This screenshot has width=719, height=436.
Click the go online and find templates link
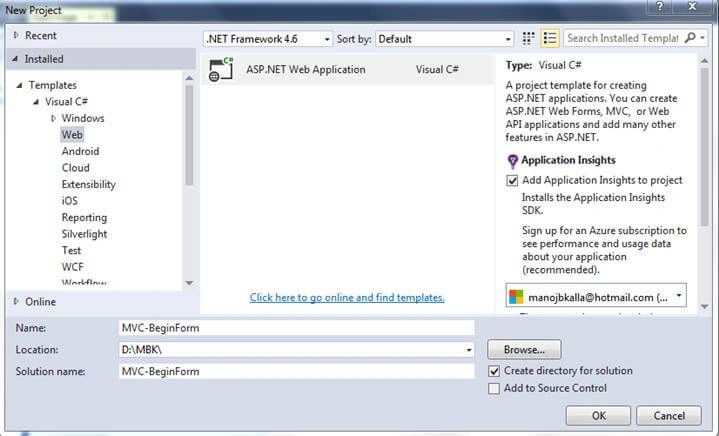tap(347, 298)
